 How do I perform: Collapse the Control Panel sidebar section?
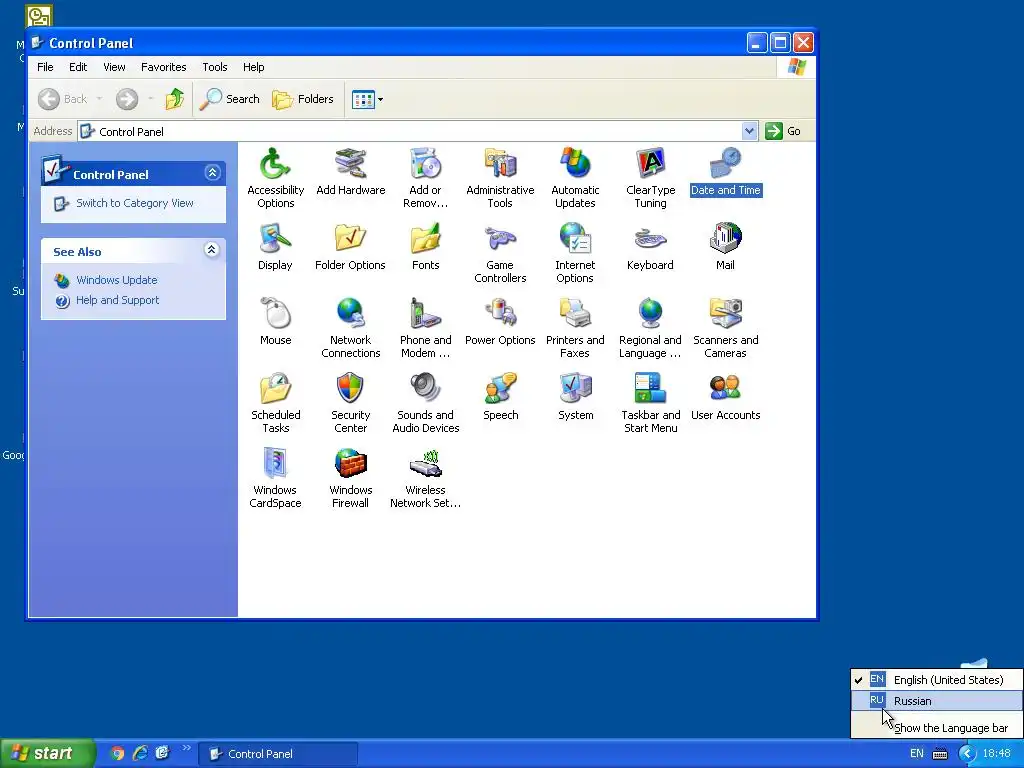tap(212, 173)
